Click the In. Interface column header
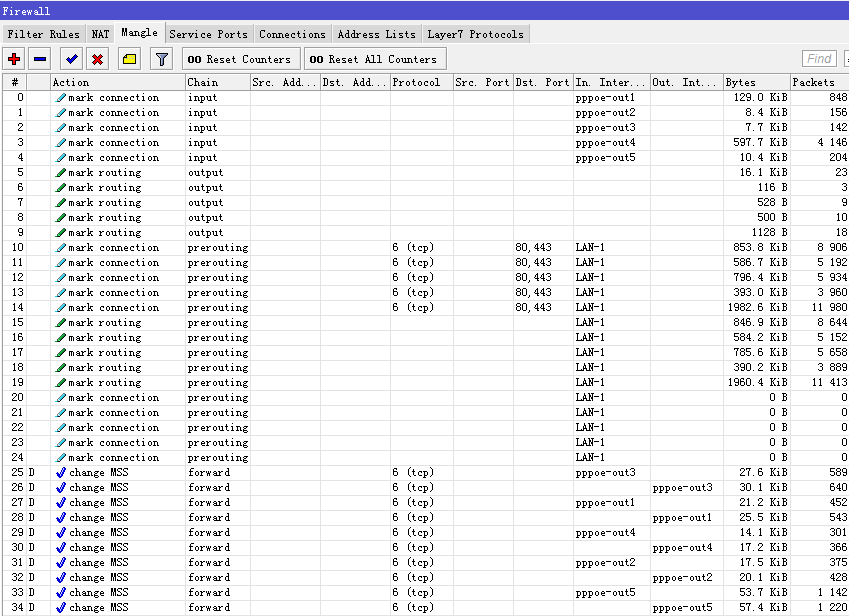The width and height of the screenshot is (849, 616). (x=612, y=82)
